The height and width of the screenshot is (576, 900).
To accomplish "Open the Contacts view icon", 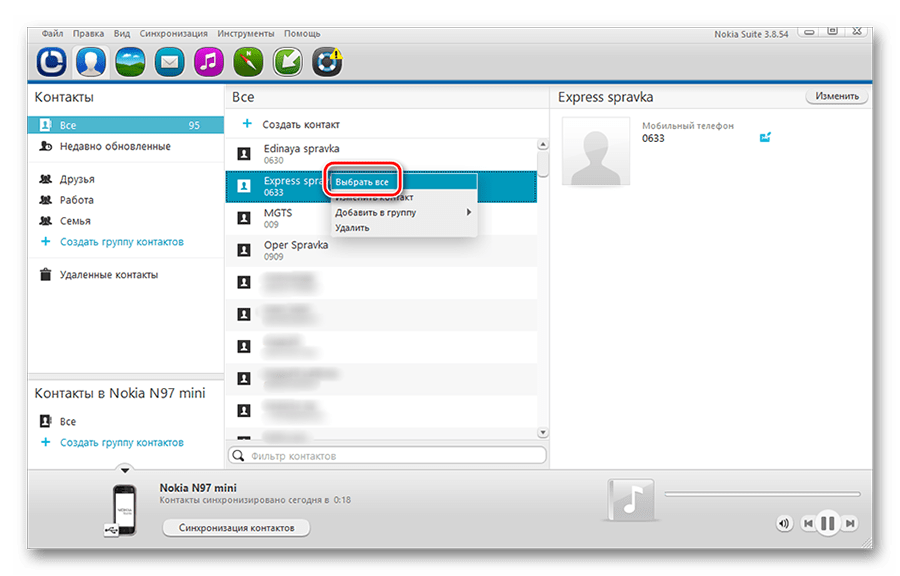I will pyautogui.click(x=91, y=61).
